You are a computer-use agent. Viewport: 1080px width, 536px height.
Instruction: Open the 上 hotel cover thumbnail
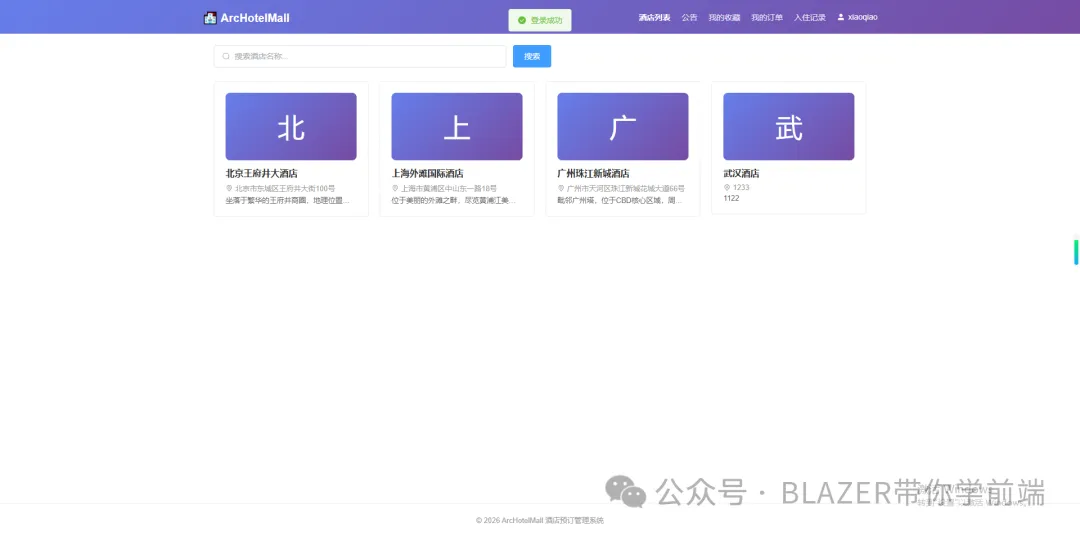pyautogui.click(x=457, y=127)
